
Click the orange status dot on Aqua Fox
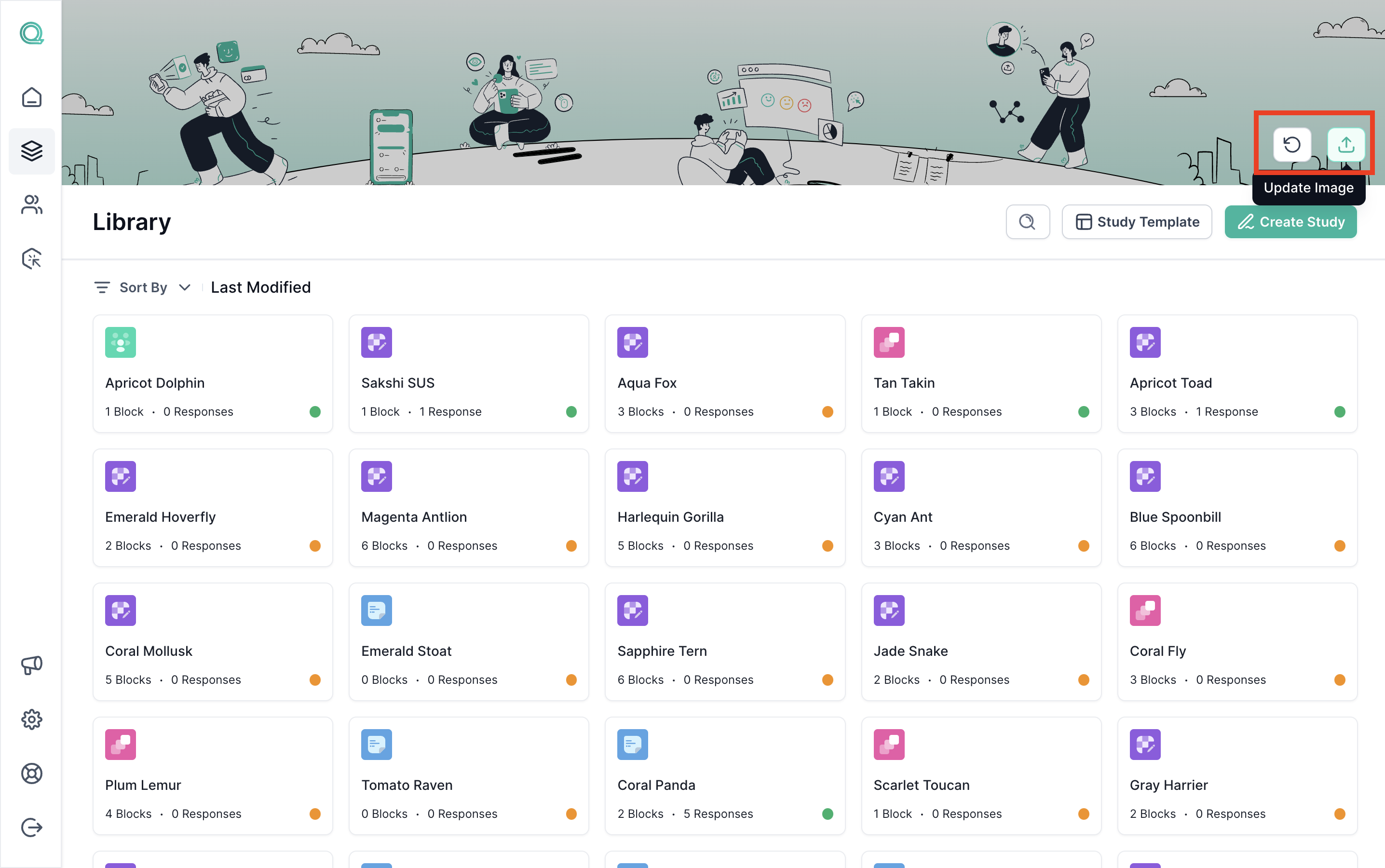(x=827, y=412)
